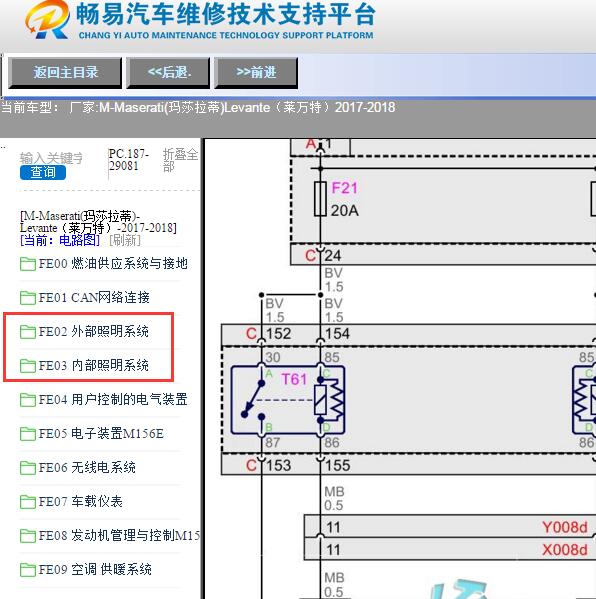
Task: Click the X008d connector label
Action: pos(564,550)
